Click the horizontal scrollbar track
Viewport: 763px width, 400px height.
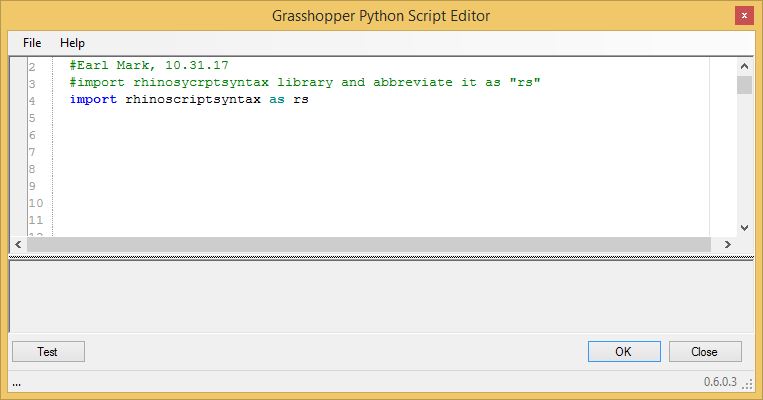[369, 244]
